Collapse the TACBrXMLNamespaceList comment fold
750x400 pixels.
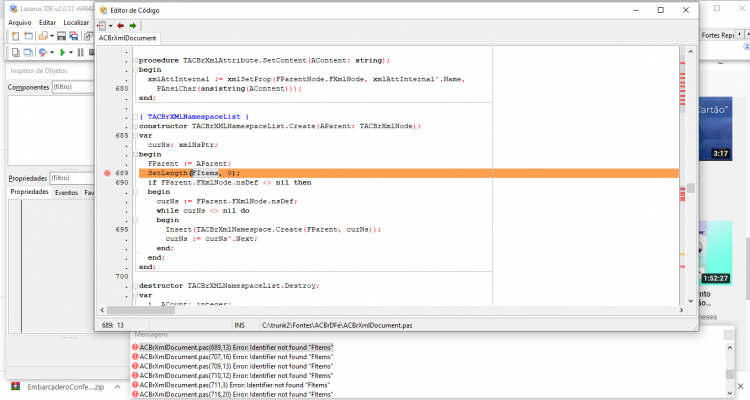click(x=135, y=117)
